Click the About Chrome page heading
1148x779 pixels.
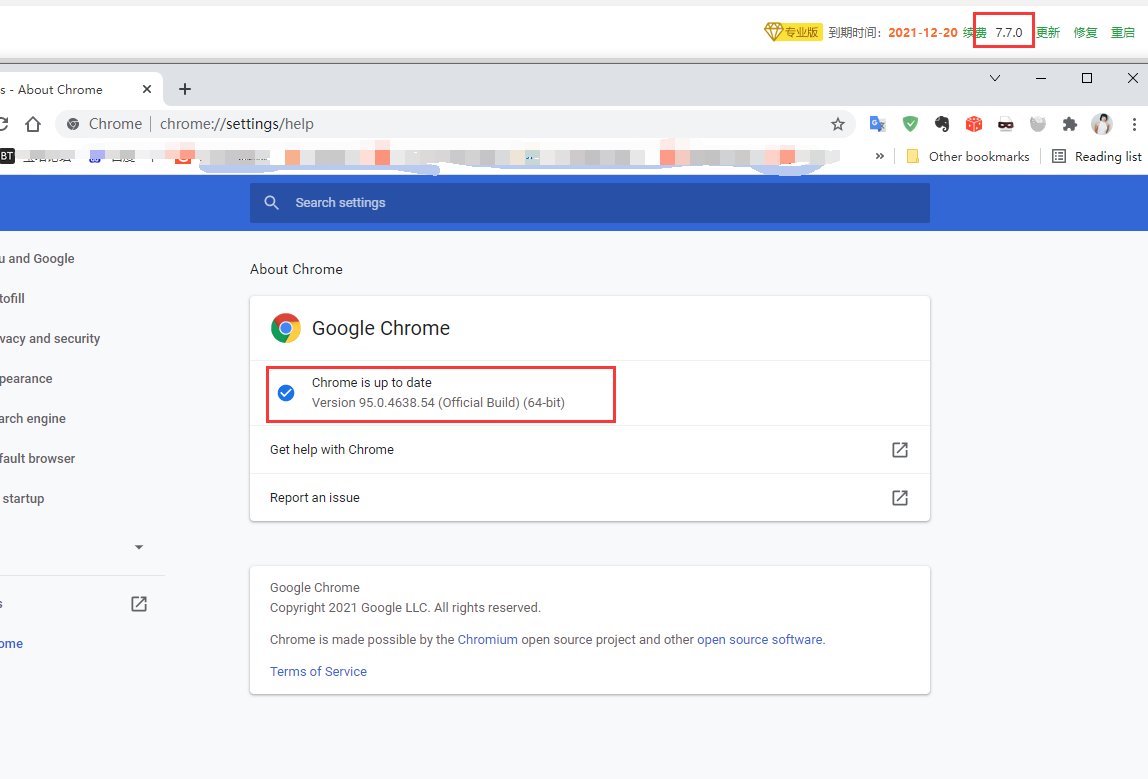pyautogui.click(x=296, y=269)
